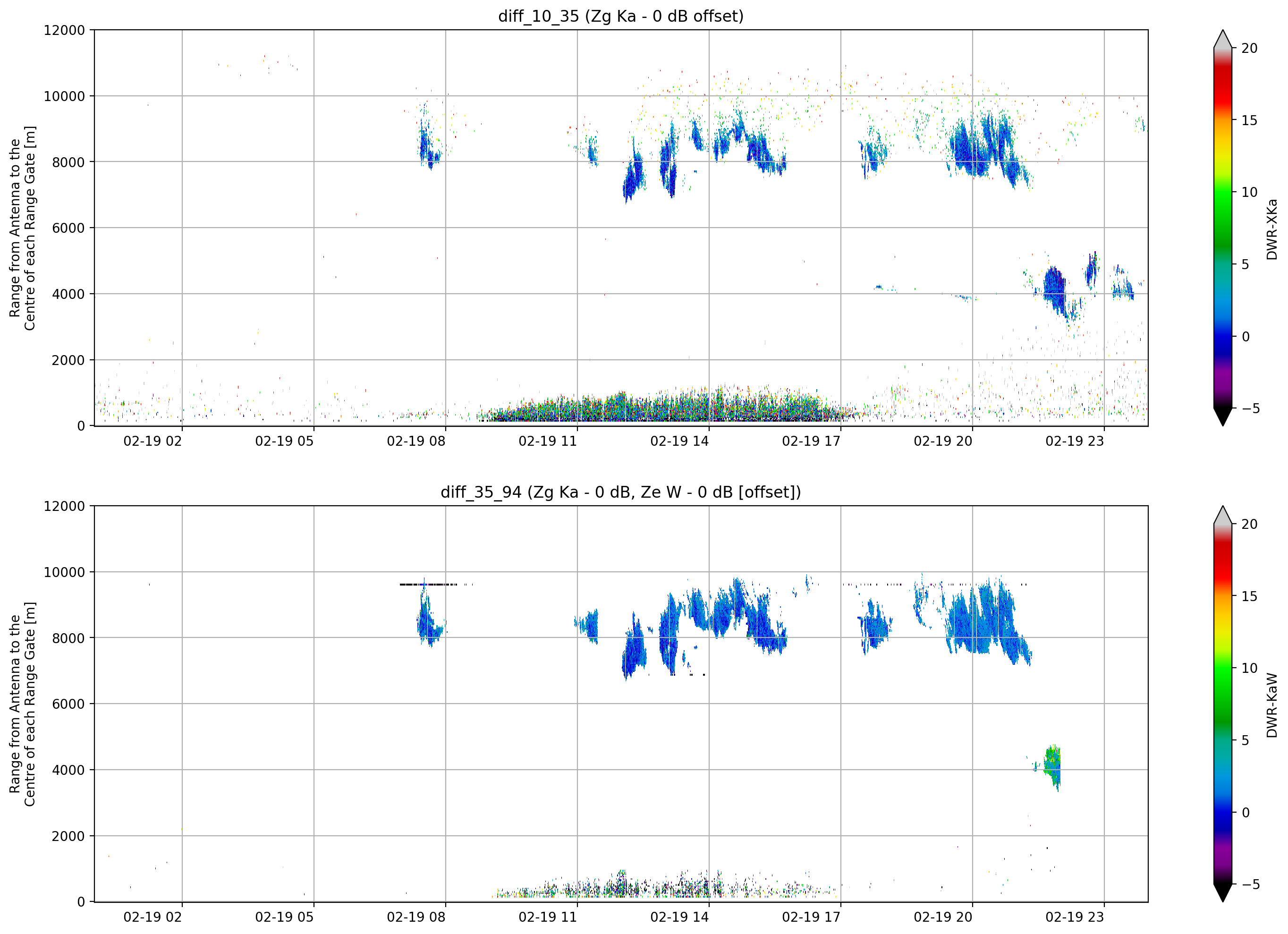Screen dimensions: 1288x934
Task: Click the "8000" y-tick of diff_35_94 plot
Action: (68, 638)
